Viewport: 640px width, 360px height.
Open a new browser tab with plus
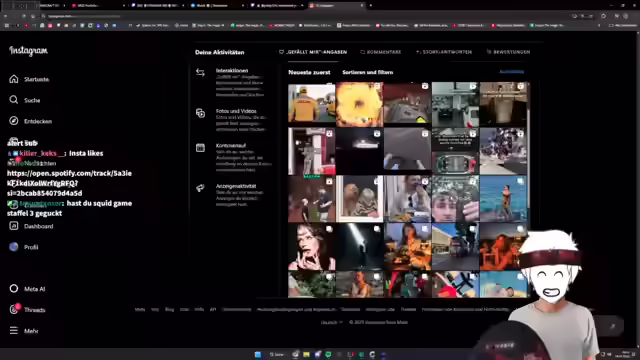pyautogui.click(x=371, y=6)
